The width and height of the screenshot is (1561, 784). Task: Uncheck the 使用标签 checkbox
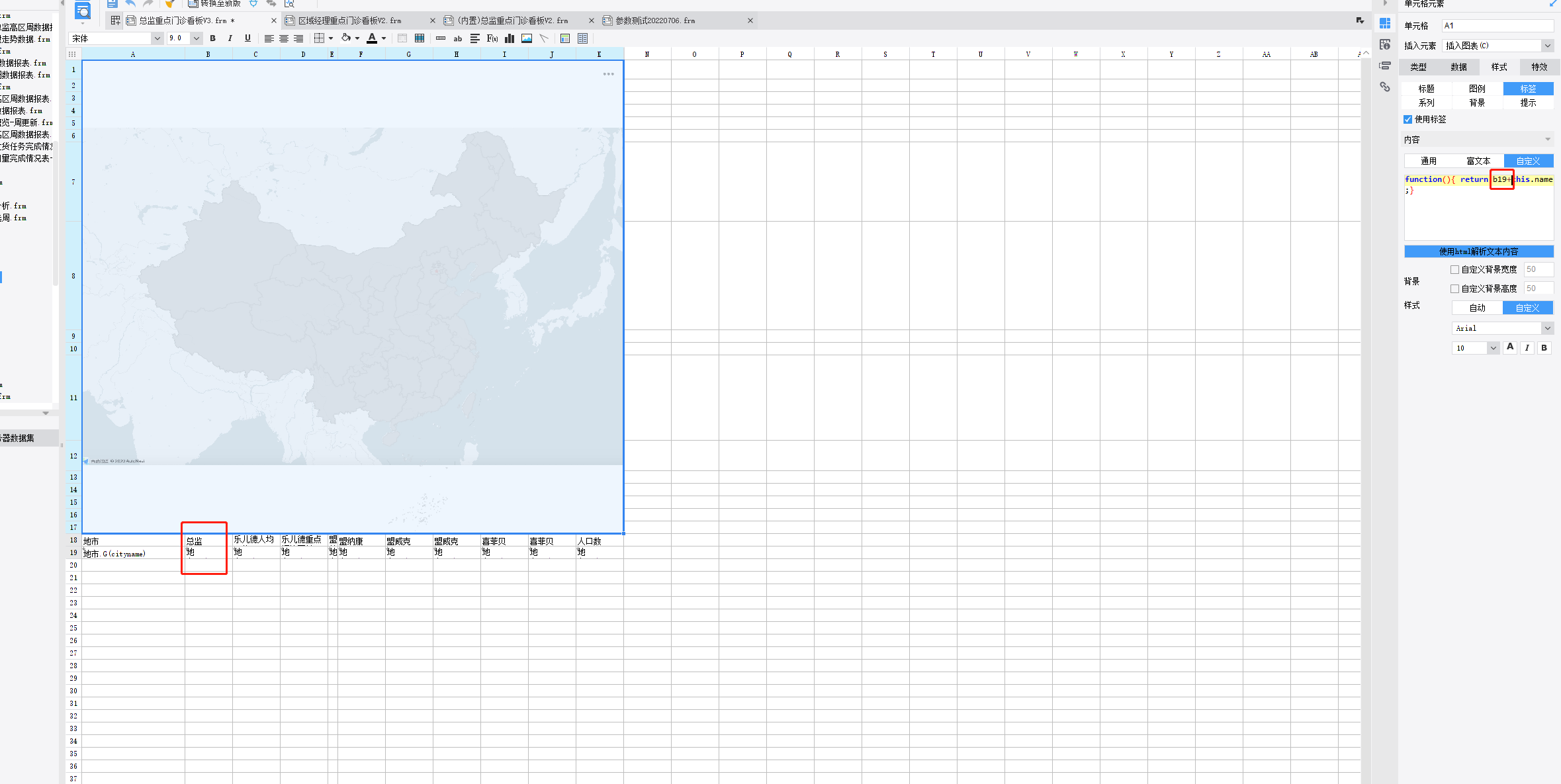point(1407,120)
